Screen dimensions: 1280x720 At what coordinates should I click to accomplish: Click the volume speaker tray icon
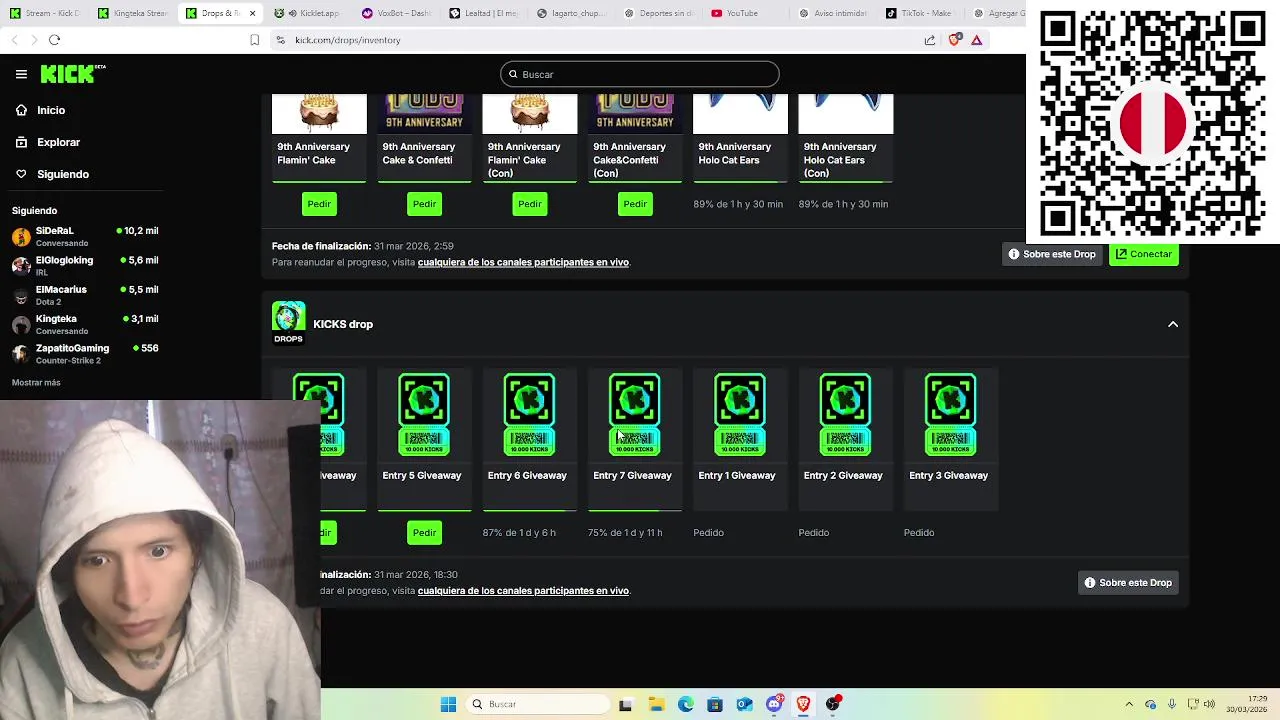click(x=1209, y=704)
